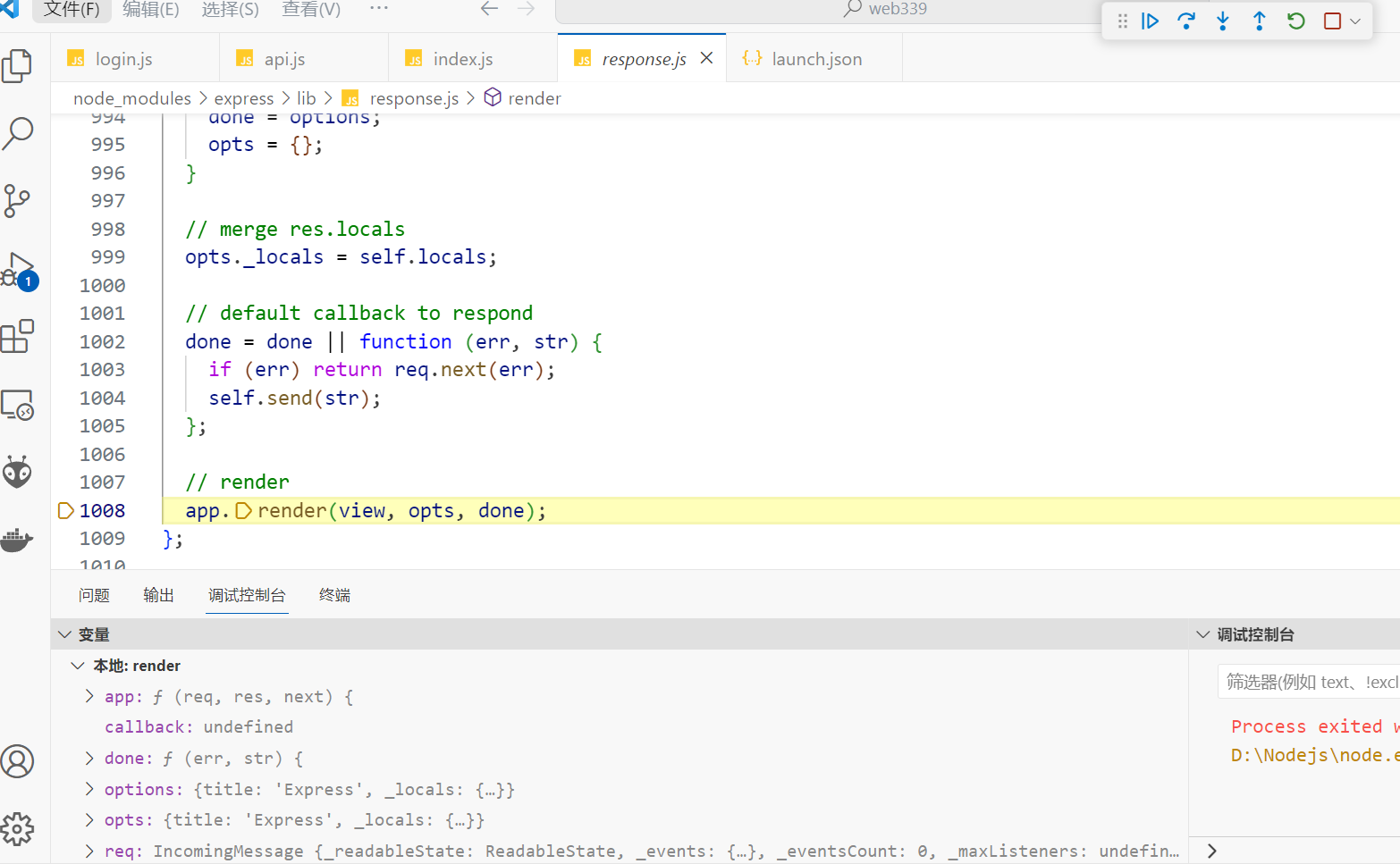Click the debug console prompt chevron
The width and height of the screenshot is (1400, 864).
[1212, 851]
